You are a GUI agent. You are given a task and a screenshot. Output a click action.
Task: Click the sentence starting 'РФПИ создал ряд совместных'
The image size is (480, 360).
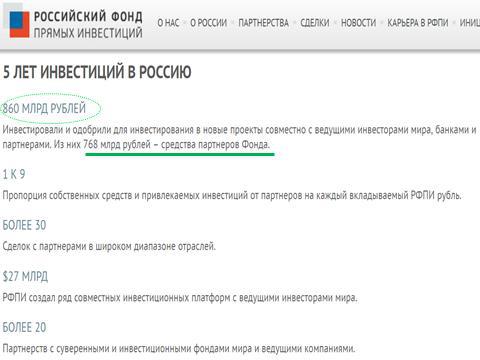(180, 297)
